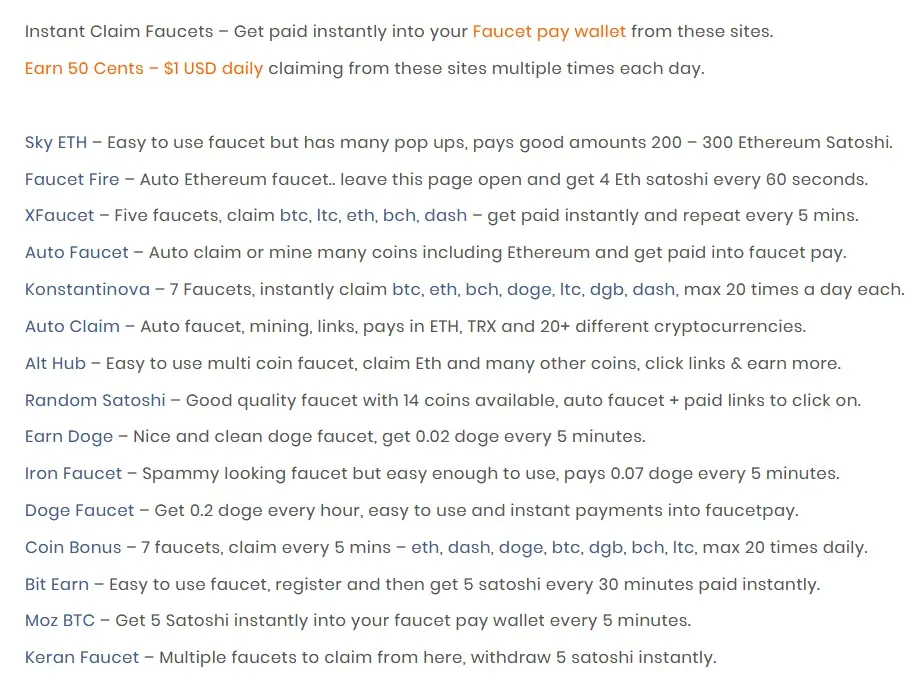Open the Iron Faucet link
The height and width of the screenshot is (696, 920).
73,474
